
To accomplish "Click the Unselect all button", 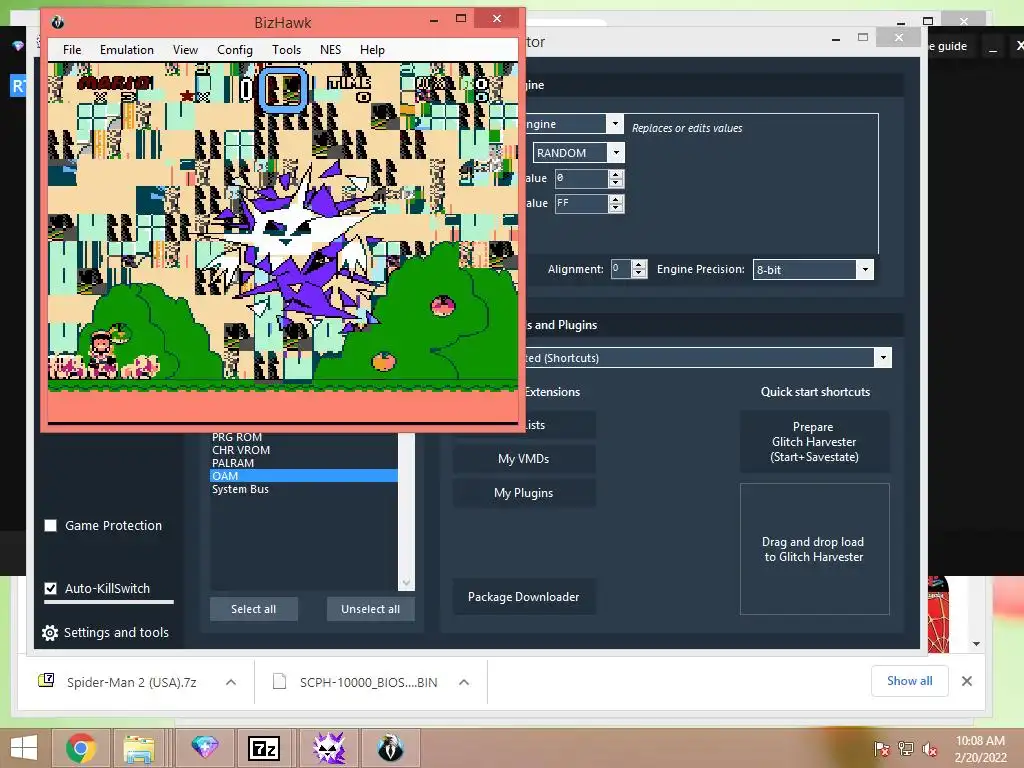I will 370,609.
